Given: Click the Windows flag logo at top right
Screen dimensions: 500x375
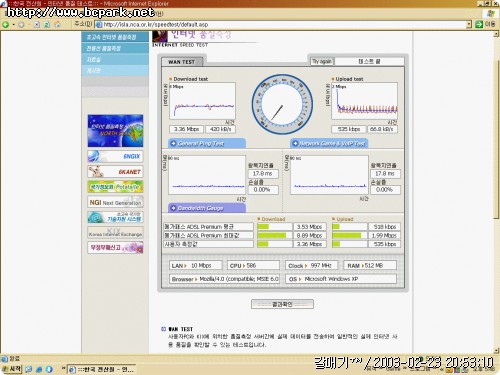Looking at the screenshot, I should click(490, 13).
